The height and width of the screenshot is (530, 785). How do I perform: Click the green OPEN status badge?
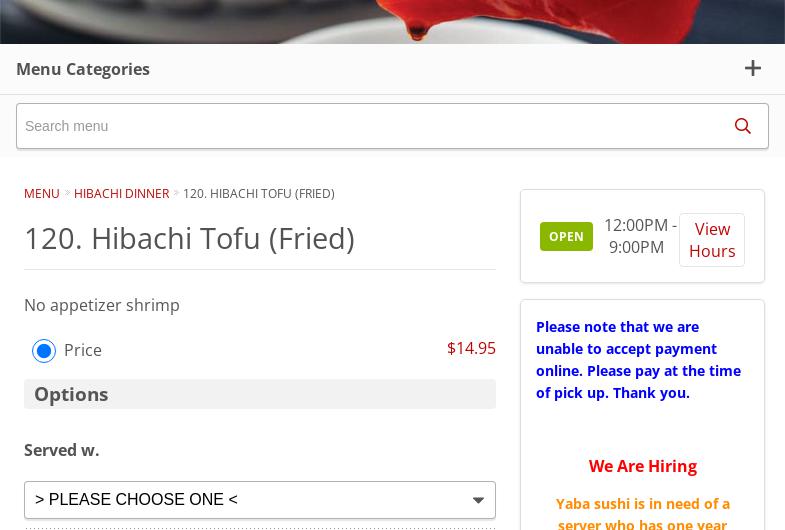(566, 237)
